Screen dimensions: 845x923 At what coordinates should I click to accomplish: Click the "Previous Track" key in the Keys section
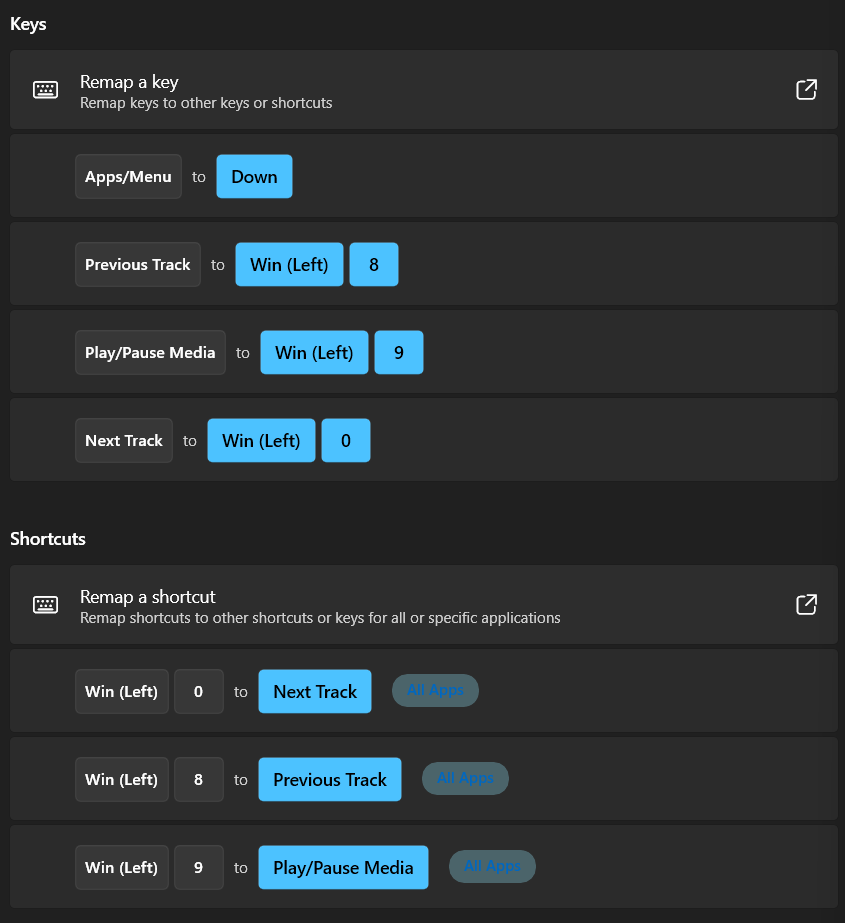pyautogui.click(x=137, y=264)
